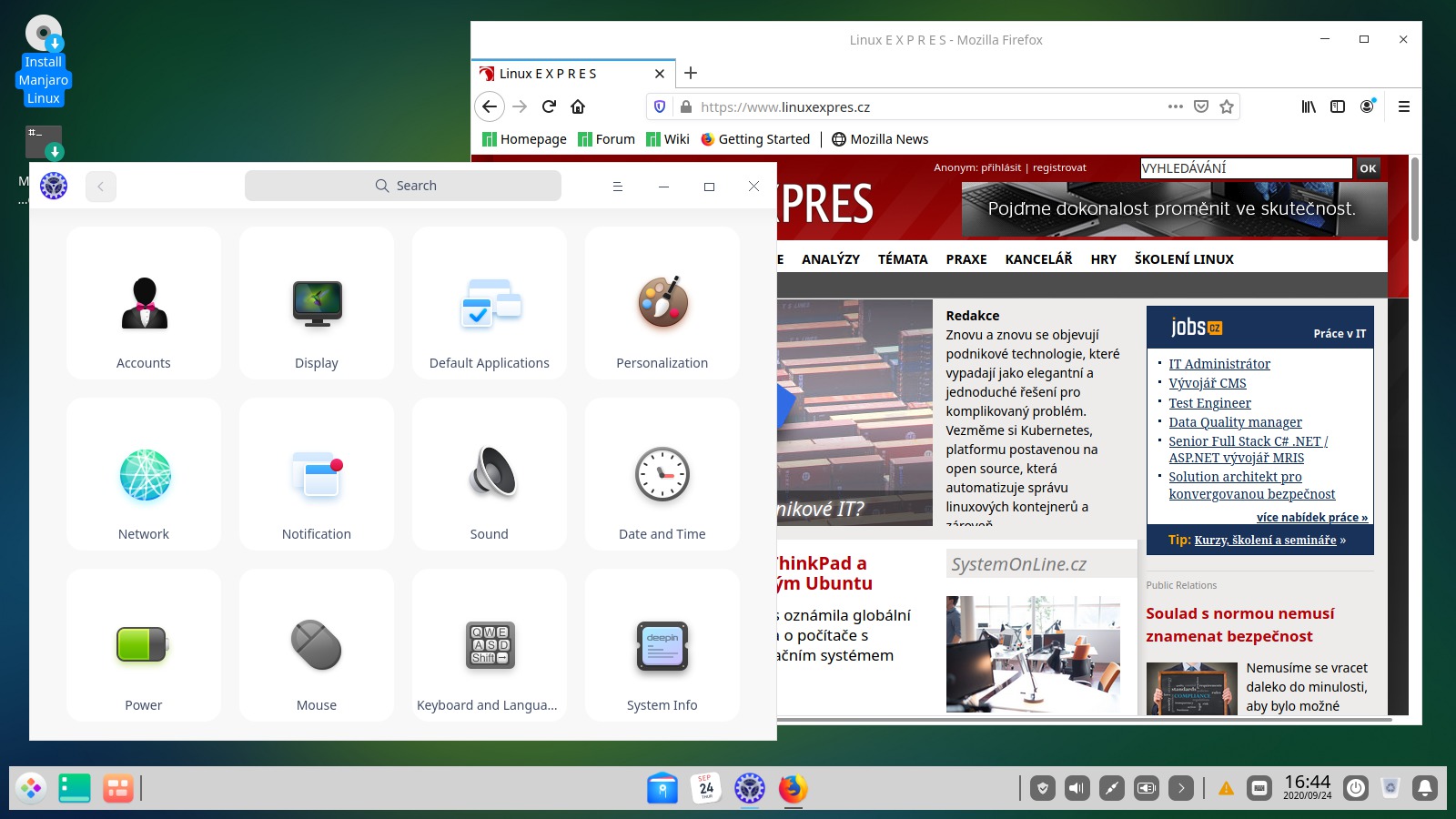Open Getting Started bookmark
The image size is (1456, 819).
tap(755, 139)
